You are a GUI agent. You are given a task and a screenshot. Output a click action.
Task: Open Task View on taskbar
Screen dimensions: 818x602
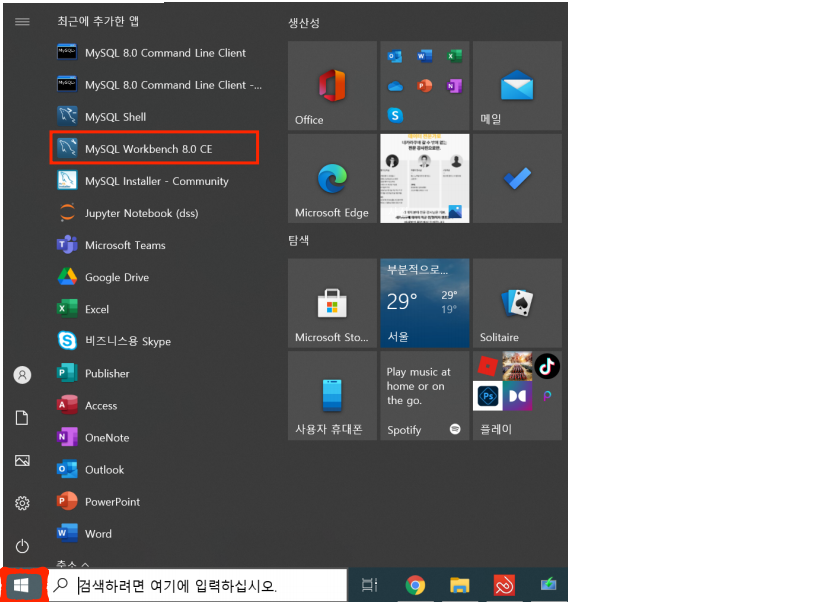point(369,585)
